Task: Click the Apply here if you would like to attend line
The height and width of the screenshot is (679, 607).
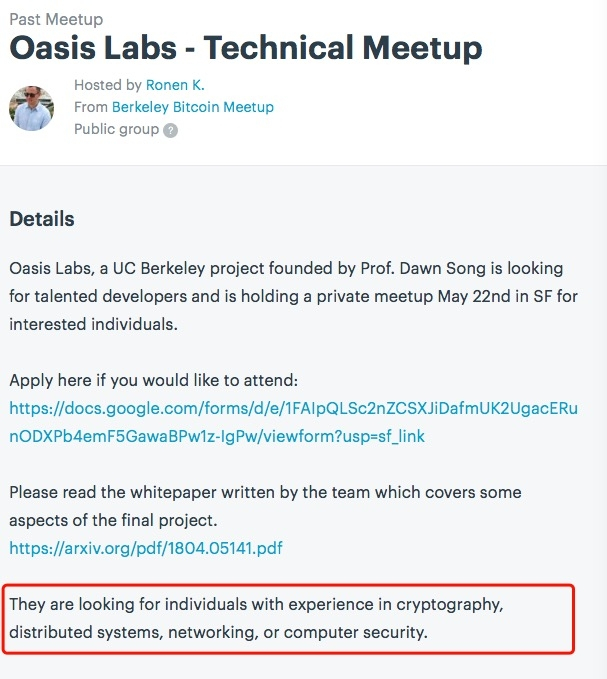Action: pos(154,380)
